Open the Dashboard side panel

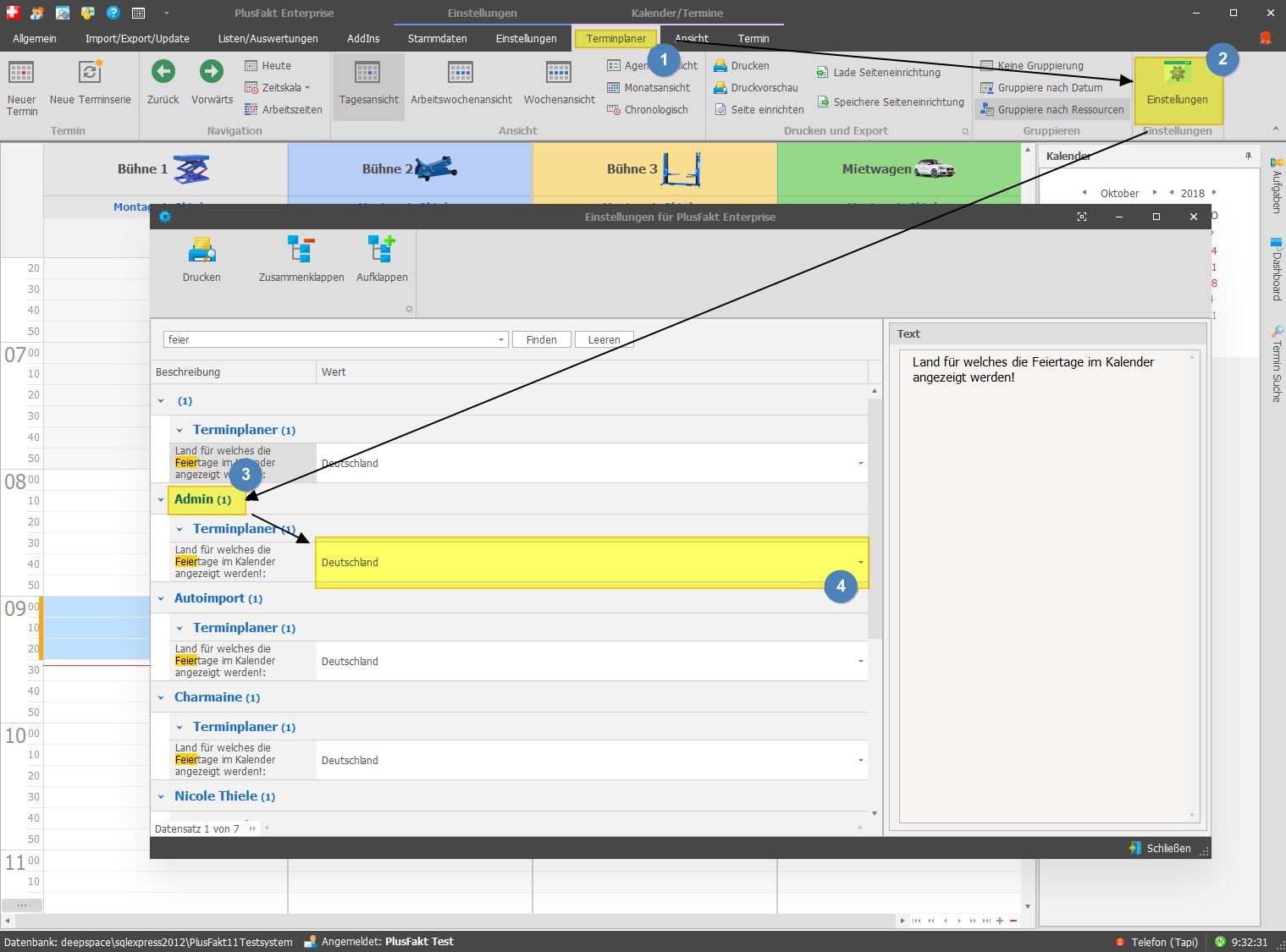pyautogui.click(x=1277, y=270)
